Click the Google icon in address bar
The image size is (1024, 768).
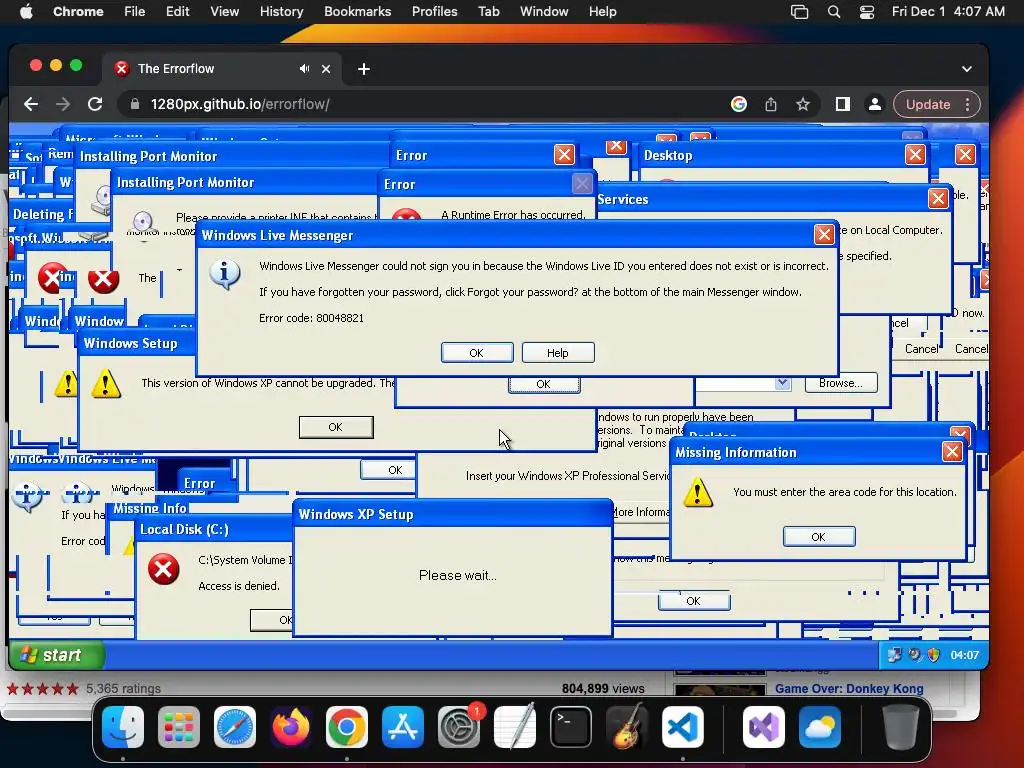pyautogui.click(x=739, y=104)
